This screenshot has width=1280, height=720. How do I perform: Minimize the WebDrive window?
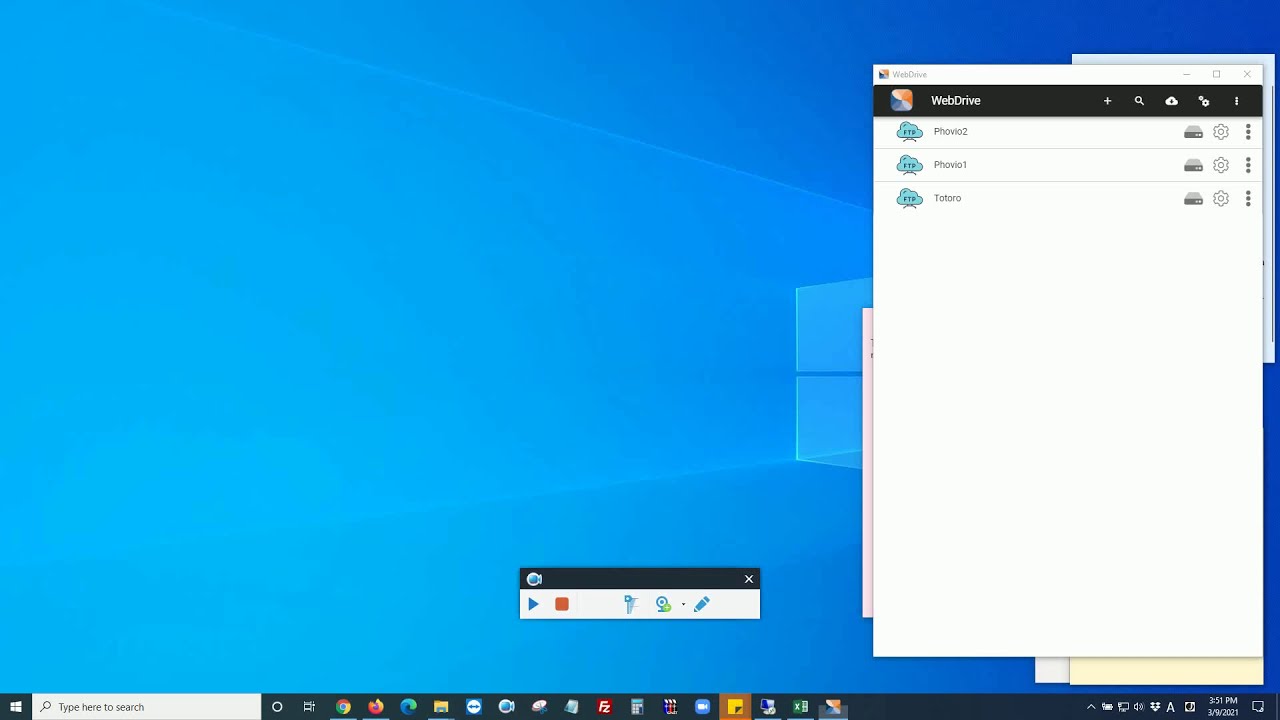(1186, 74)
